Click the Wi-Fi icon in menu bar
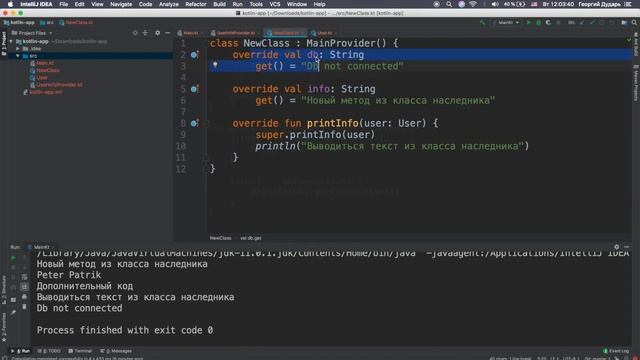The width and height of the screenshot is (640, 360). (x=473, y=4)
